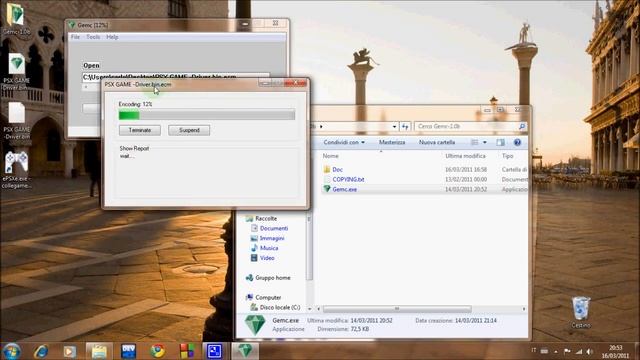Screen dimensions: 640x360
Task: Launch Internet Explorer from taskbar
Action: point(41,351)
